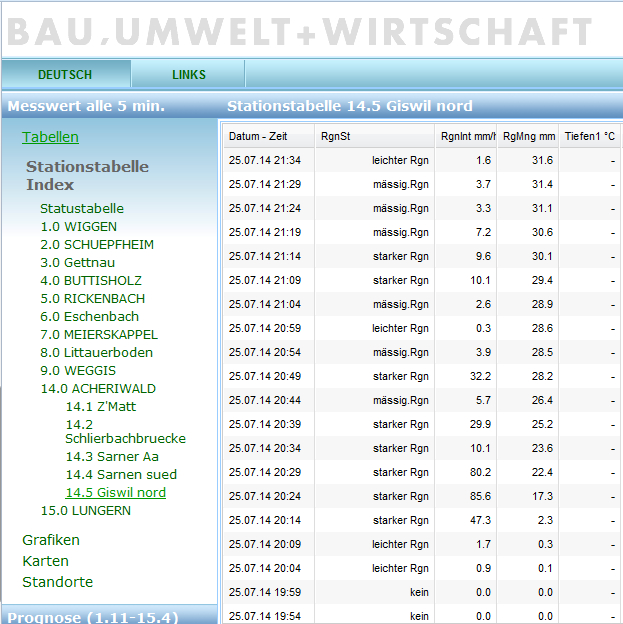This screenshot has height=624, width=623.
Task: Open the Tabellen link
Action: [50, 137]
